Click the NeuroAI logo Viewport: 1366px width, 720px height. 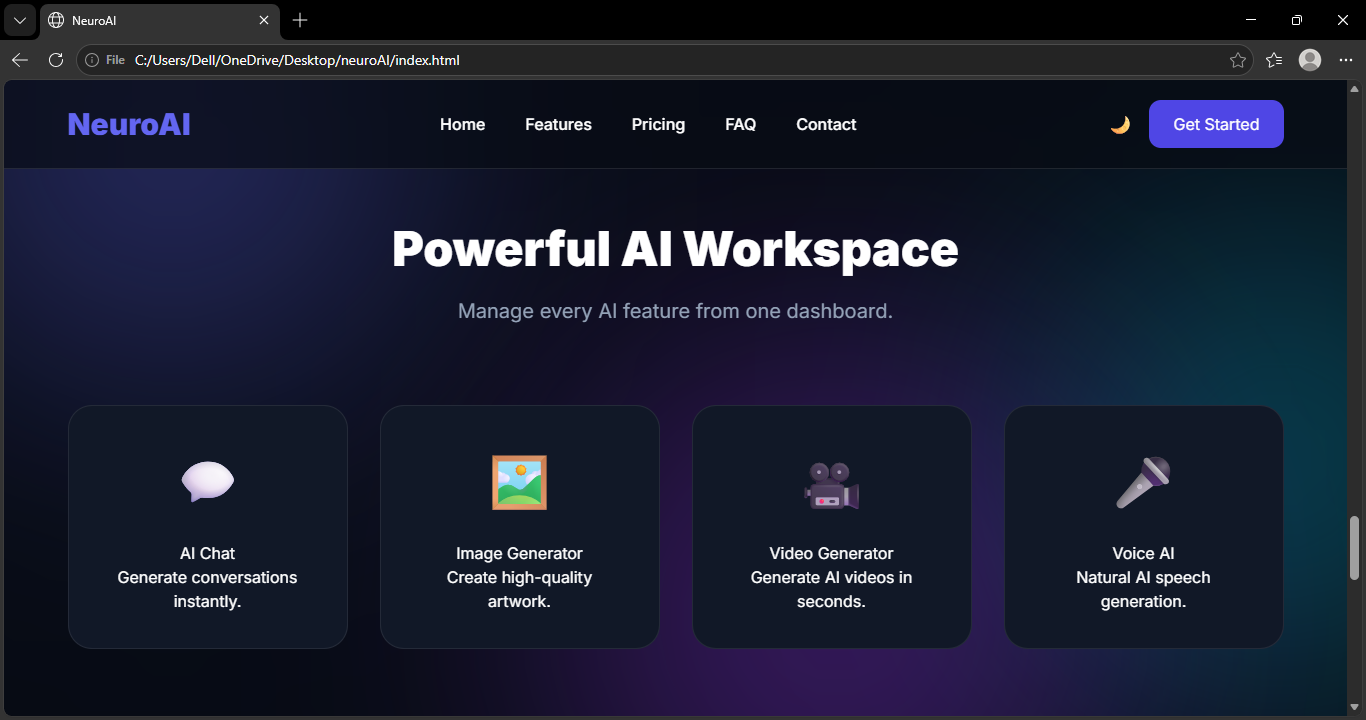(x=129, y=125)
